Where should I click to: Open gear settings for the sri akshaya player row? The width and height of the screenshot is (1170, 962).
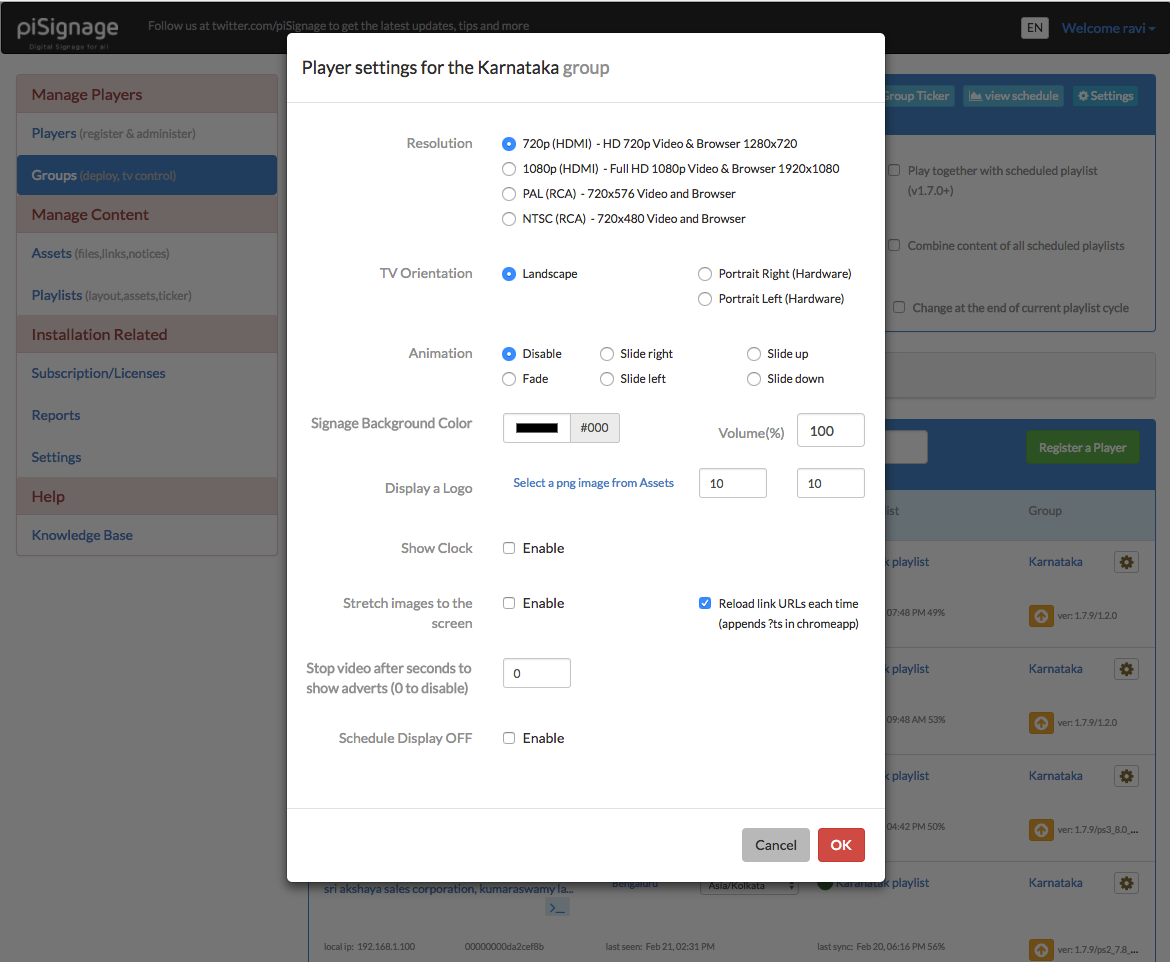[1126, 883]
